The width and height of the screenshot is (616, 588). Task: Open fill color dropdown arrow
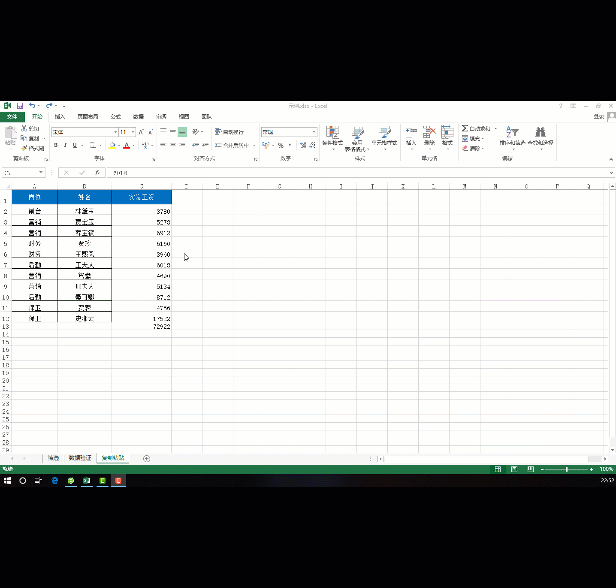pos(119,146)
